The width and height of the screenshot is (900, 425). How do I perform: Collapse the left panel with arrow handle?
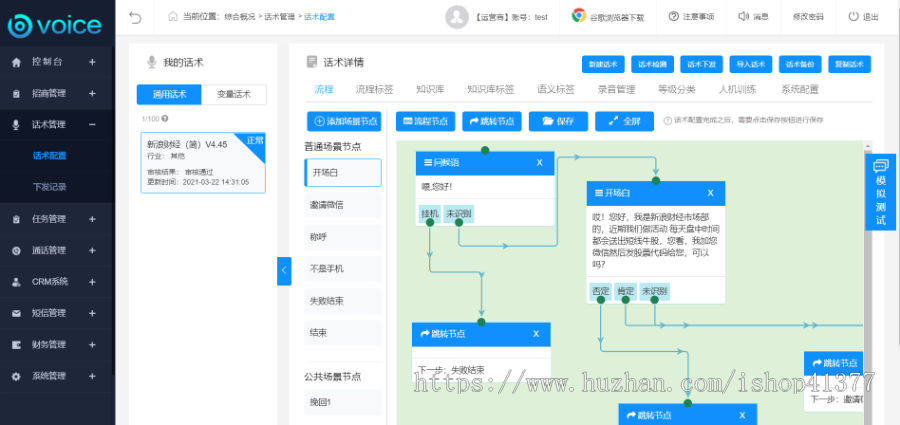pyautogui.click(x=284, y=270)
